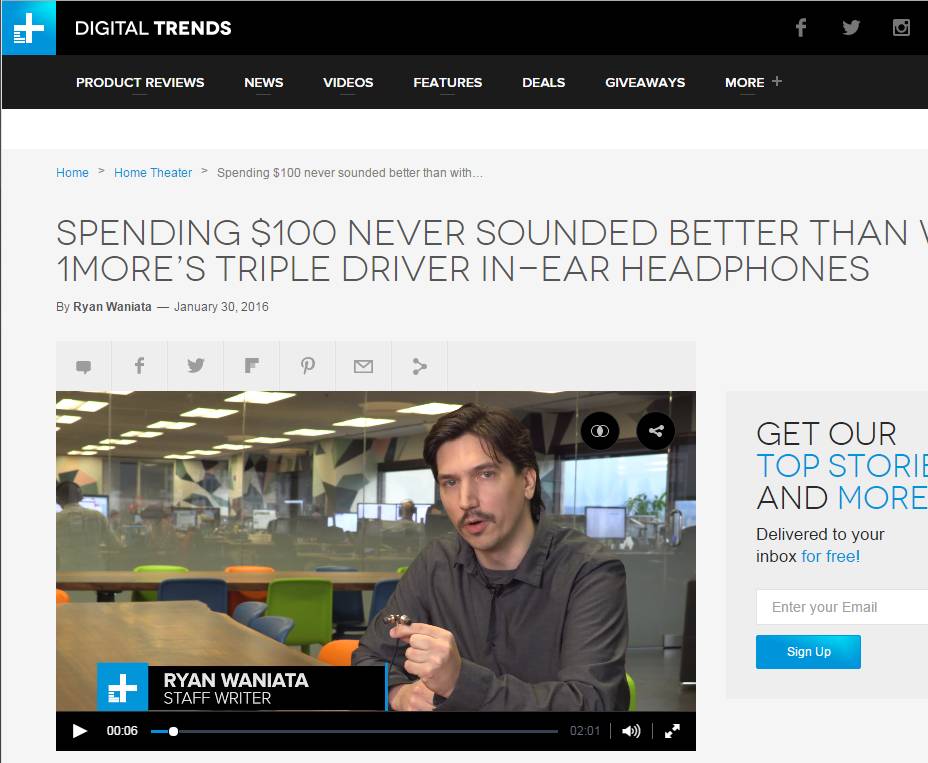Image resolution: width=928 pixels, height=763 pixels.
Task: Open Digital Trends Instagram icon in header
Action: point(901,27)
